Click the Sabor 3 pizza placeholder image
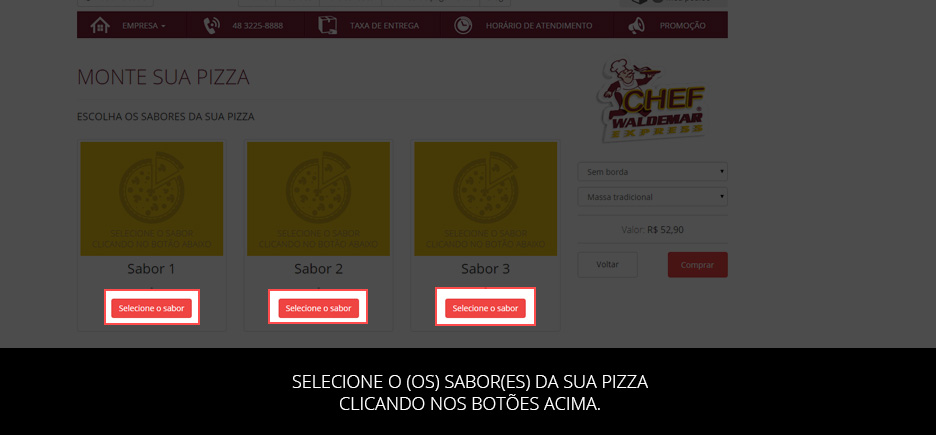936x435 pixels. click(485, 199)
